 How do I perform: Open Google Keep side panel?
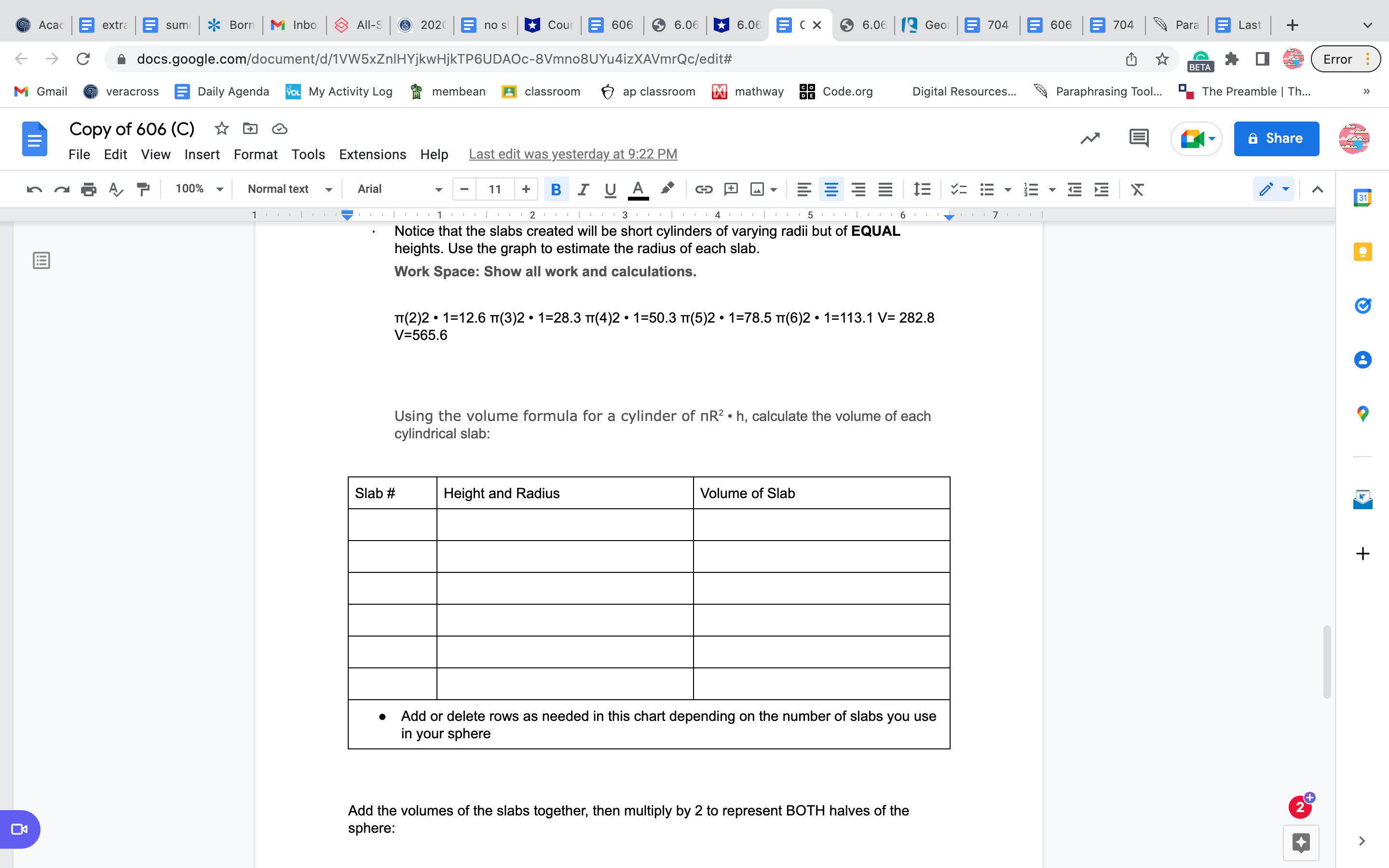click(1362, 251)
